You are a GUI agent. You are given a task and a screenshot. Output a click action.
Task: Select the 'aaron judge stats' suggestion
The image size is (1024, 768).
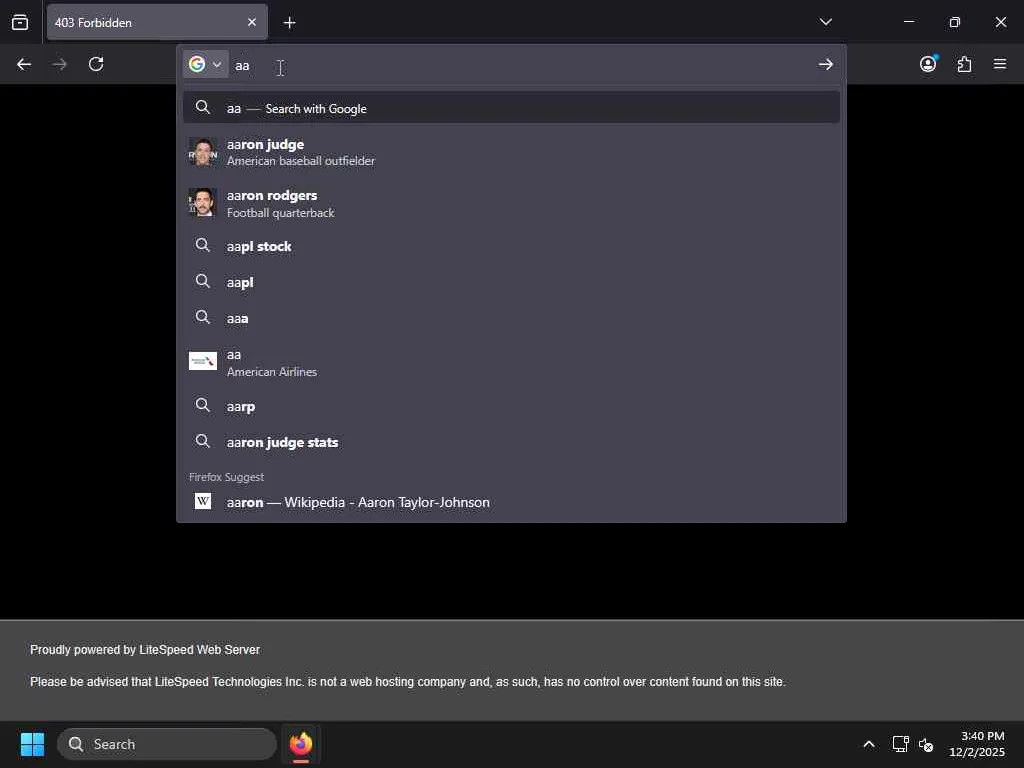(x=511, y=442)
